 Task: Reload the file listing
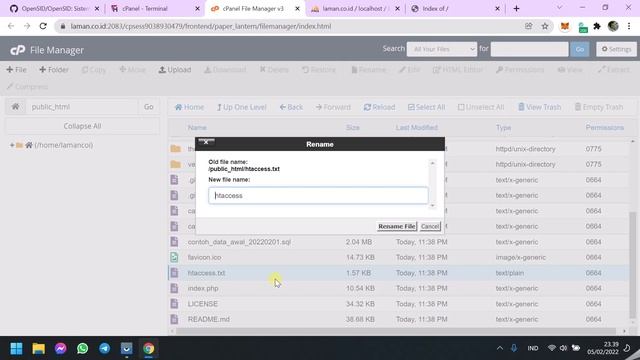click(x=379, y=107)
